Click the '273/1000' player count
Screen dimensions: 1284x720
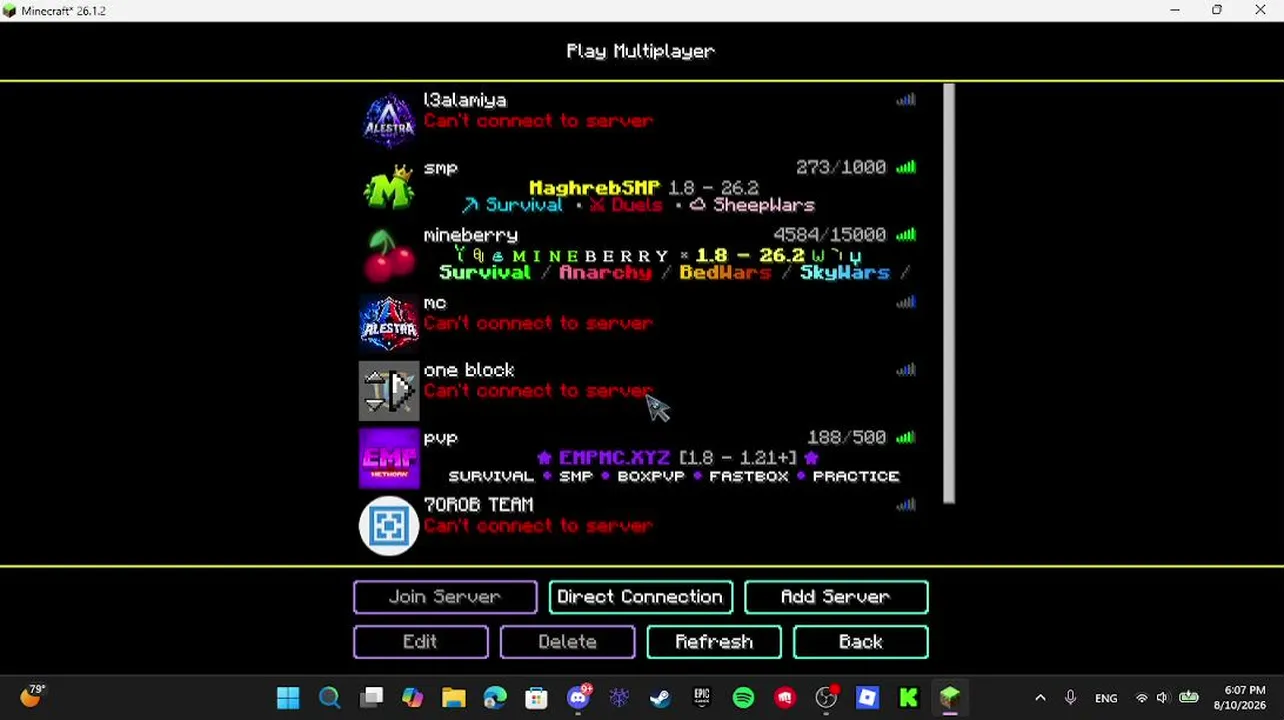point(841,167)
